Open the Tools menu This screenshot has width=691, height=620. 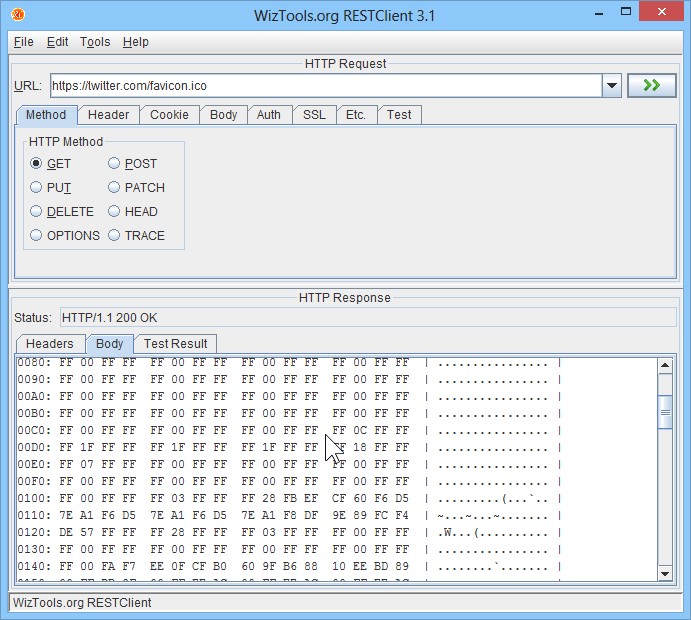click(95, 42)
